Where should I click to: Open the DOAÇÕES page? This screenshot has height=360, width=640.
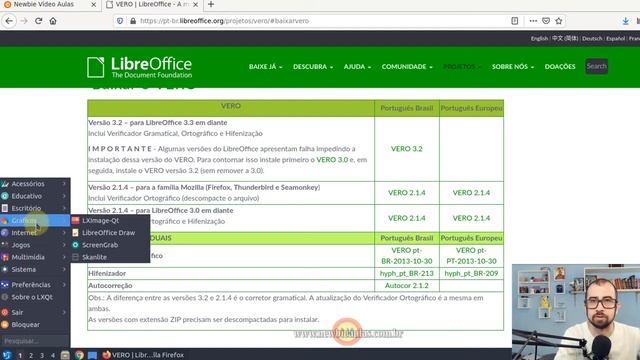click(560, 67)
